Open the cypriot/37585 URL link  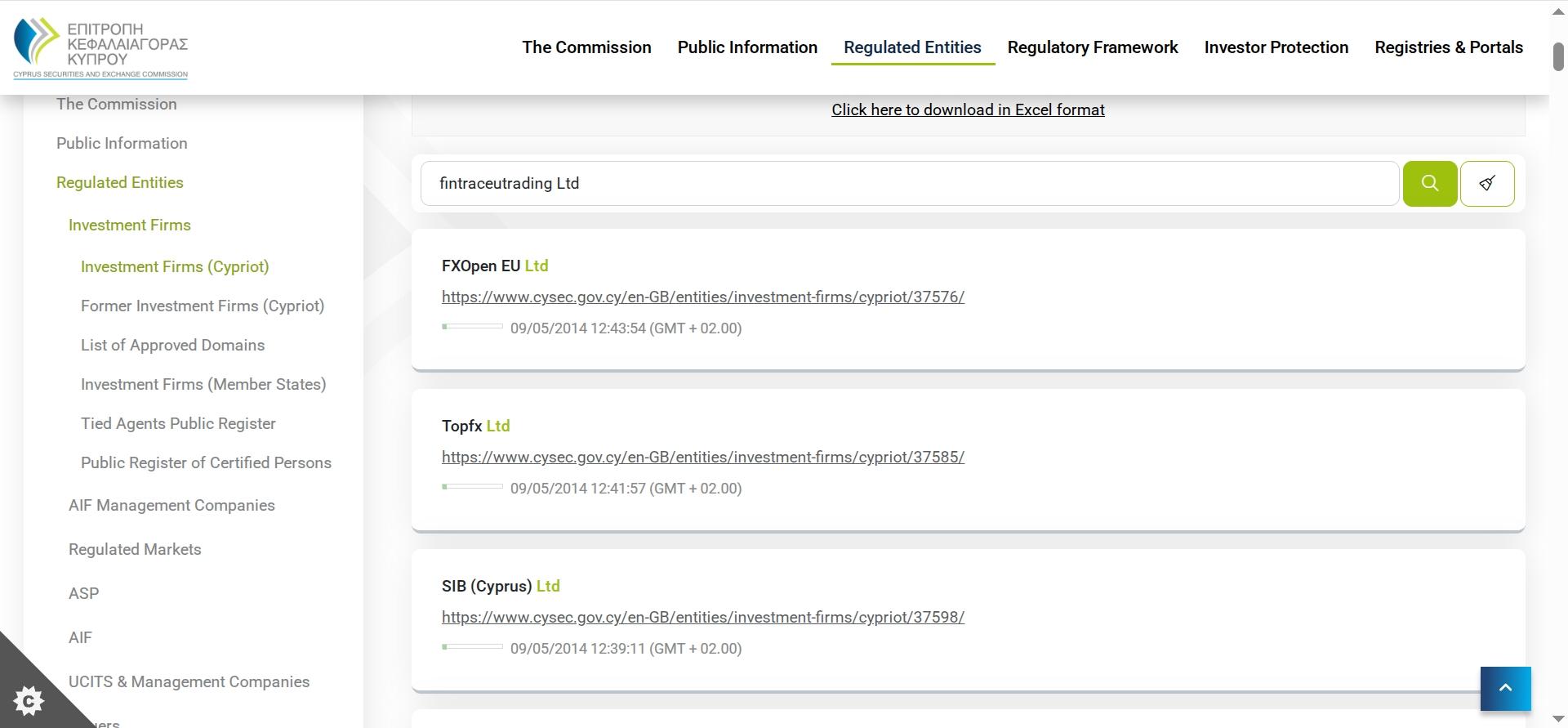pos(703,457)
